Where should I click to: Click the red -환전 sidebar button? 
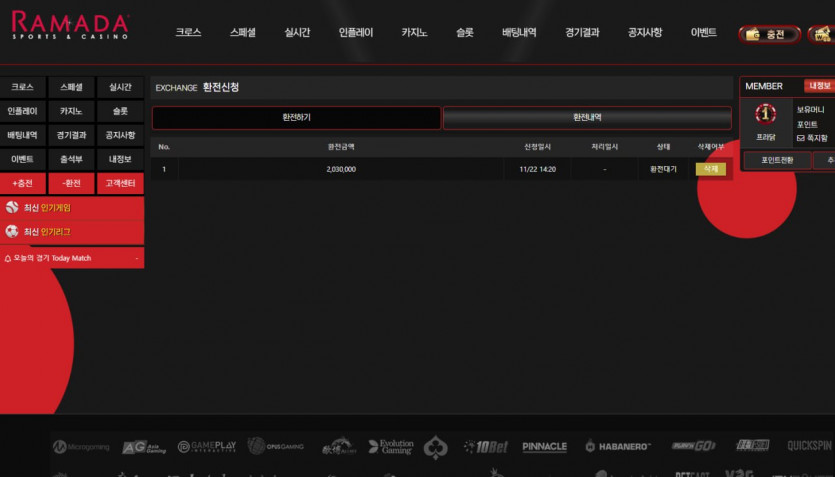pyautogui.click(x=71, y=183)
